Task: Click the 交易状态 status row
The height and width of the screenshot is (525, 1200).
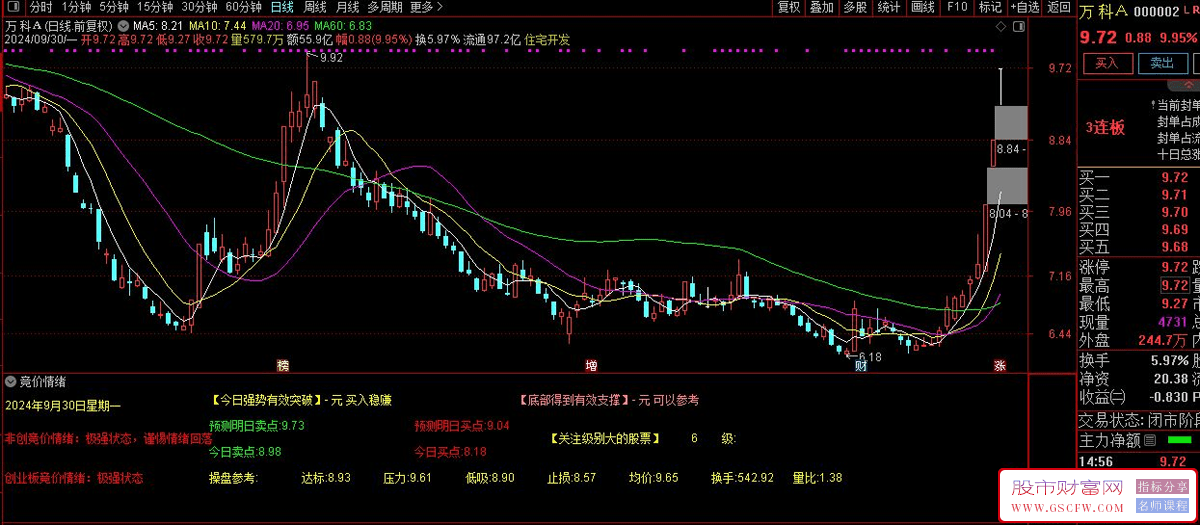Action: pyautogui.click(x=1139, y=419)
